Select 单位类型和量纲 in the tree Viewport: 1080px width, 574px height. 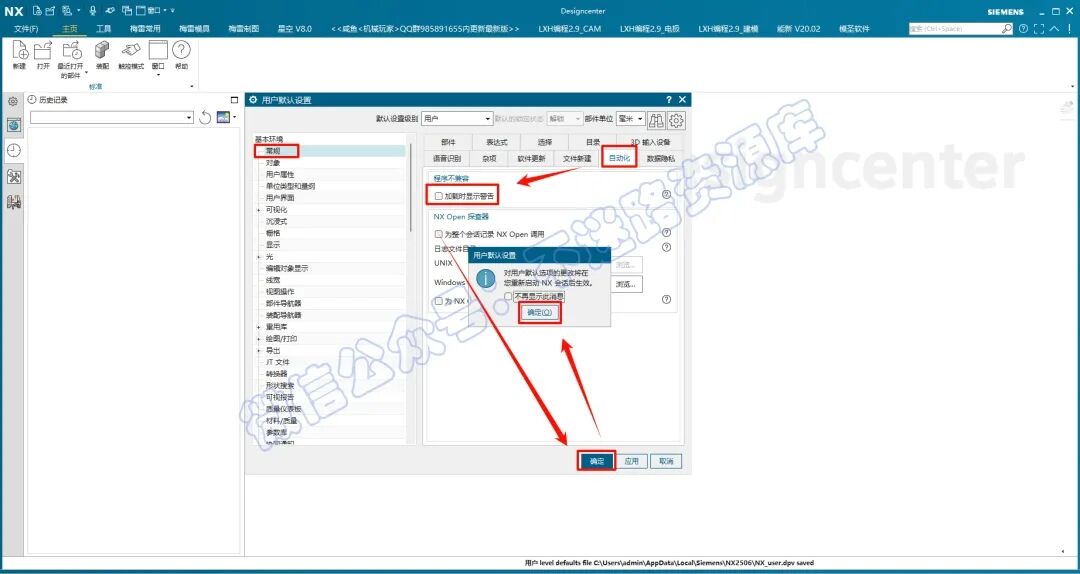pos(291,186)
